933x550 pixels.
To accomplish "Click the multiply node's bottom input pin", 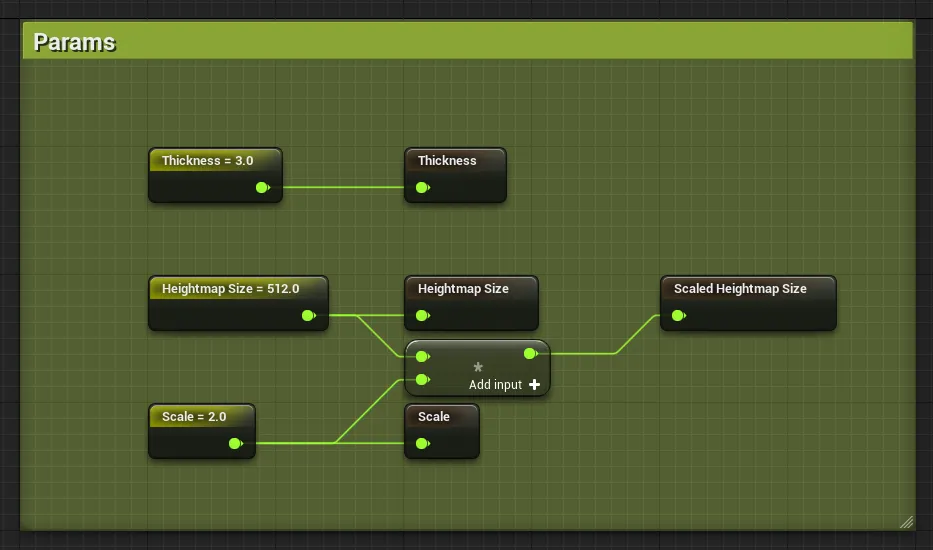I will (x=422, y=379).
